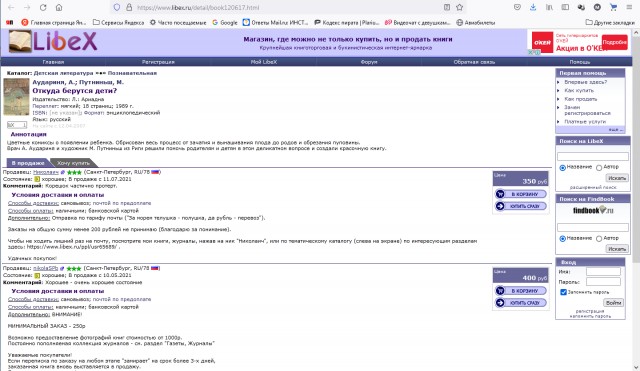Click the browser forward arrow

click(27, 7)
